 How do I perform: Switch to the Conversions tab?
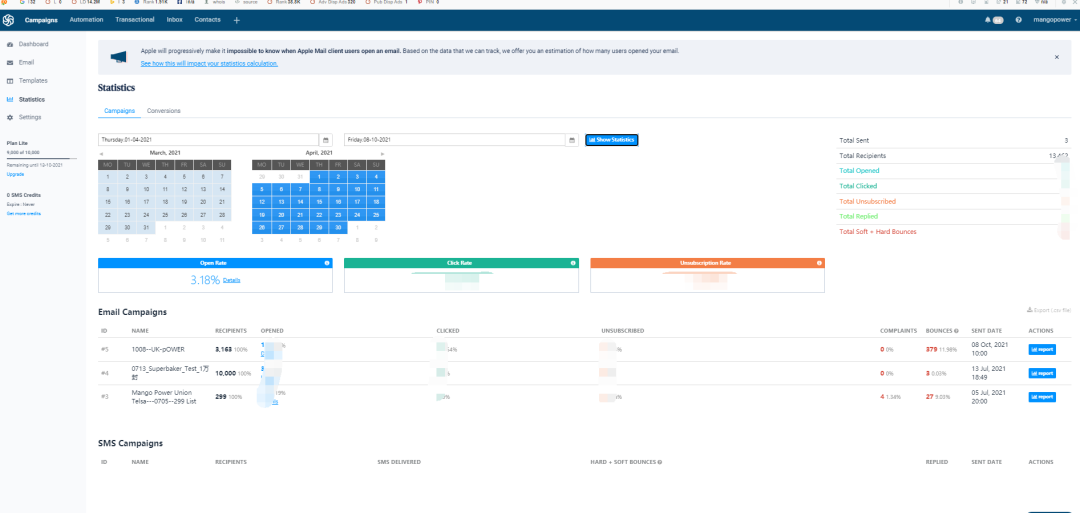(163, 111)
